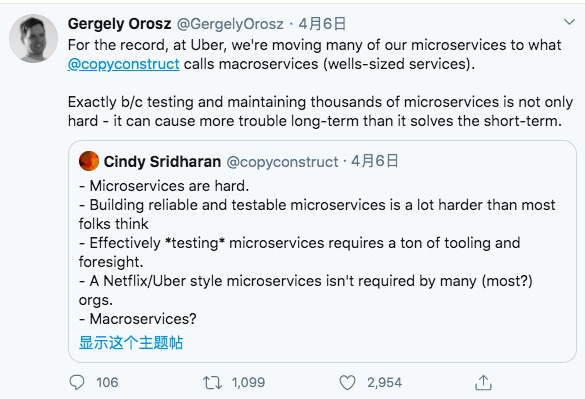Image resolution: width=585 pixels, height=399 pixels.
Task: Click 显示这个主题帖 show thread link
Action: [x=131, y=342]
